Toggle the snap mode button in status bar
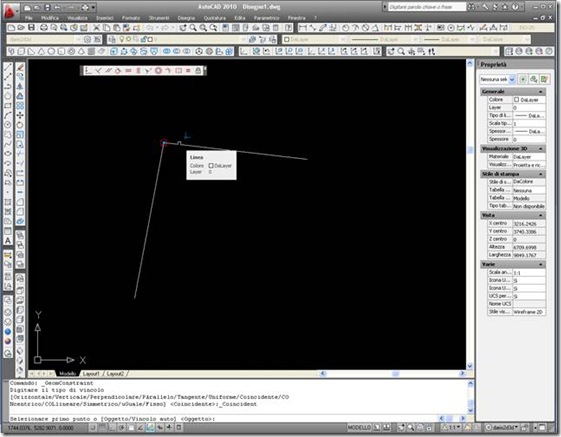 (x=93, y=427)
